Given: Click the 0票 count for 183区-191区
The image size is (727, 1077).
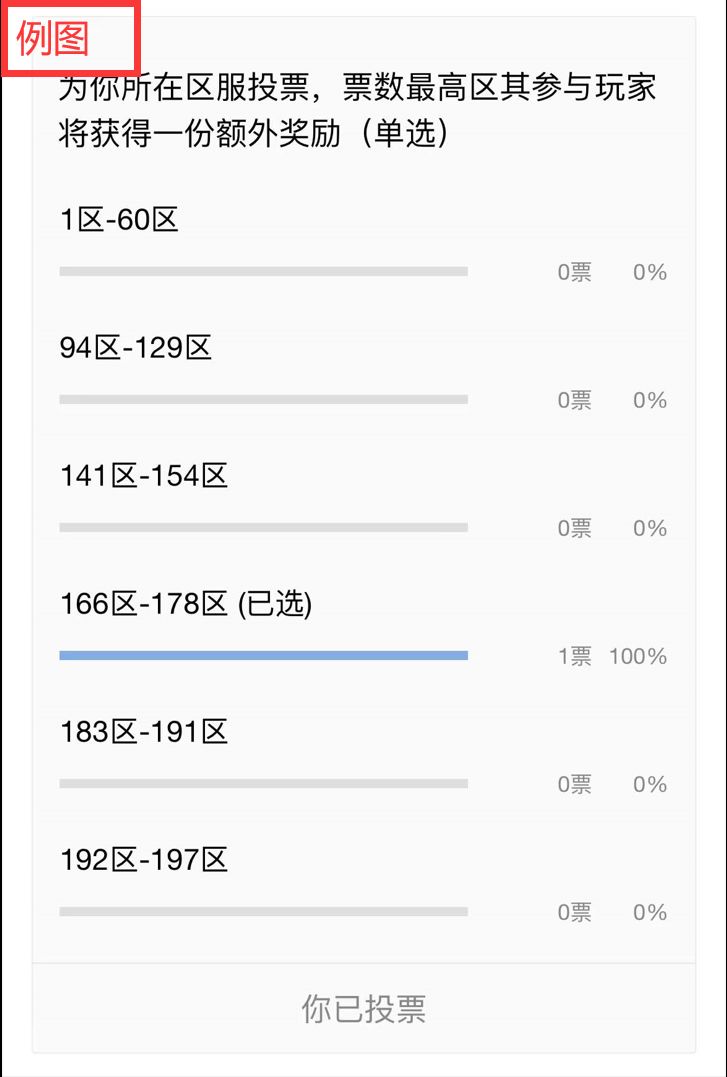Looking at the screenshot, I should [x=575, y=785].
